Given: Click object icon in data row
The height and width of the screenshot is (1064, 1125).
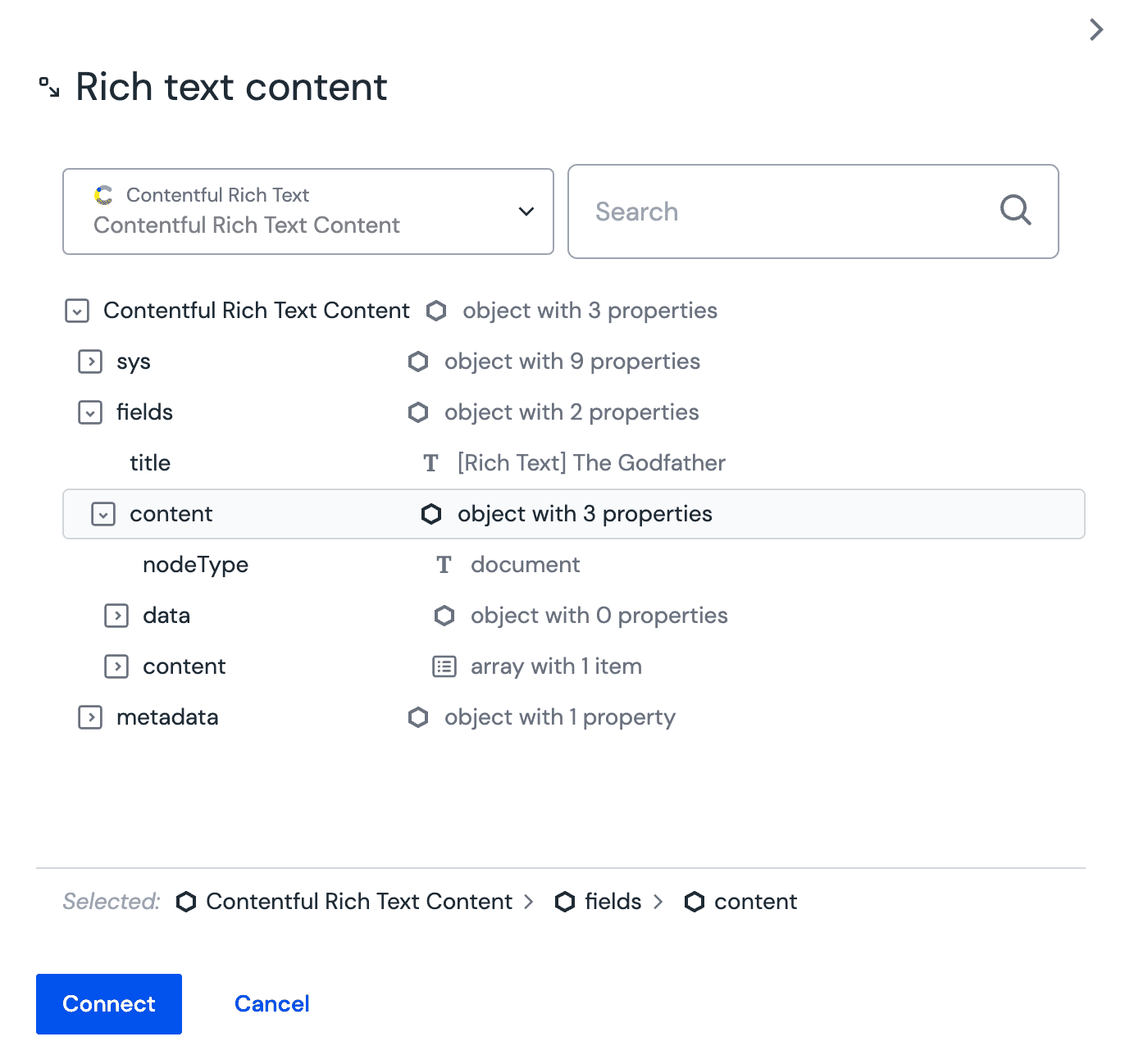Looking at the screenshot, I should pyautogui.click(x=444, y=616).
